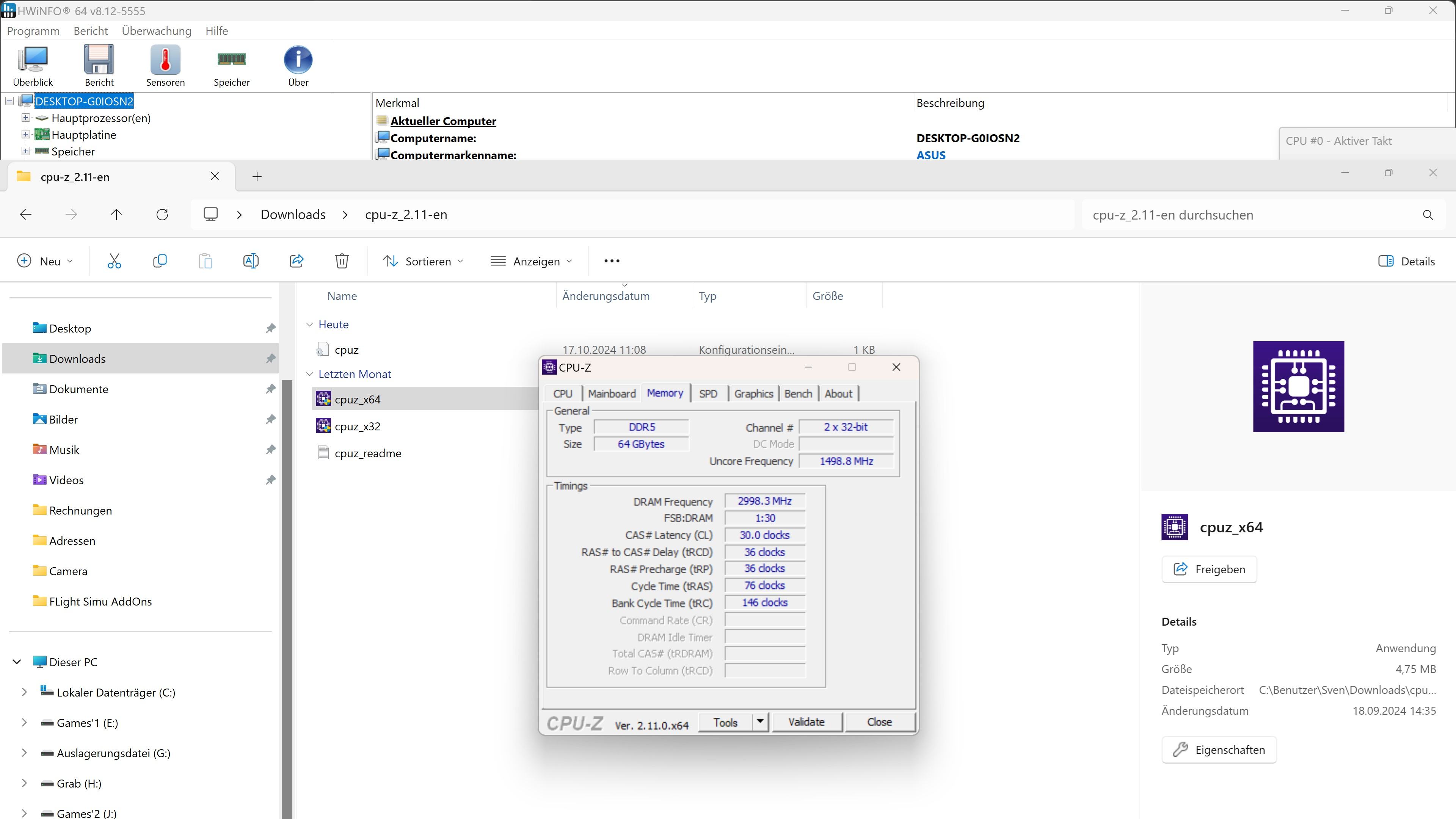Toggle the Details pane button
This screenshot has width=1456, height=819.
(x=1406, y=261)
